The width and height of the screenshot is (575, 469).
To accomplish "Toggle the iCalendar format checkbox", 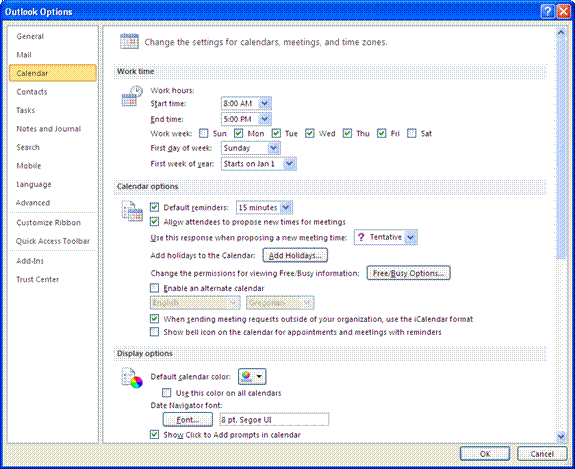I will pos(154,319).
